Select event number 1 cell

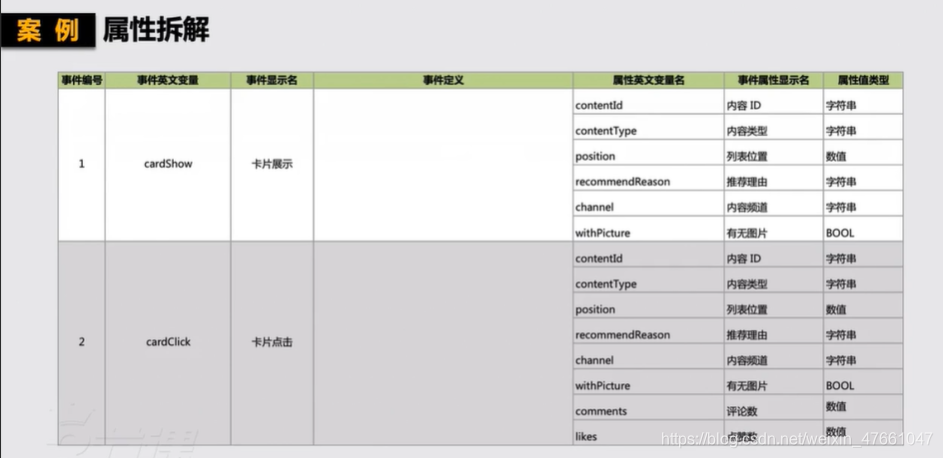(x=82, y=164)
